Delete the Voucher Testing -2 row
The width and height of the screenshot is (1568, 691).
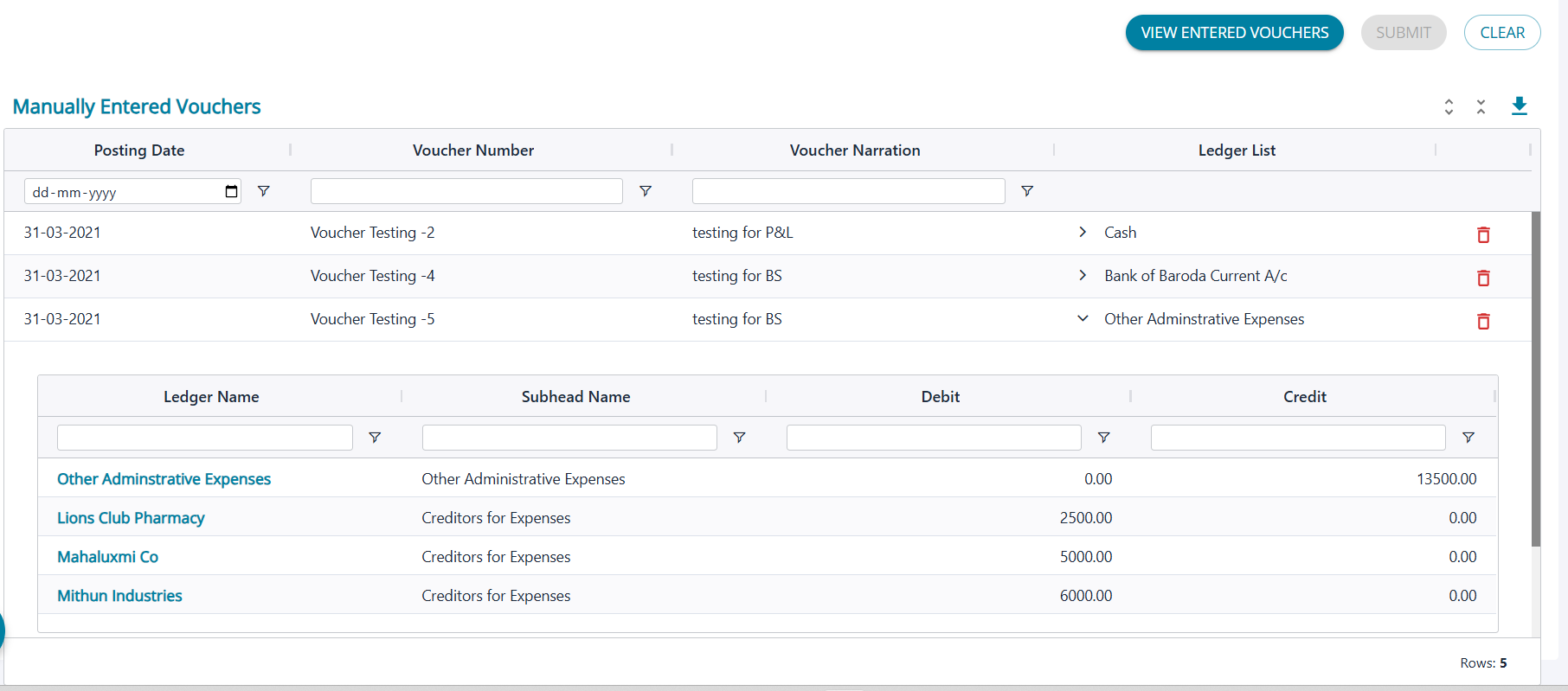click(1483, 234)
